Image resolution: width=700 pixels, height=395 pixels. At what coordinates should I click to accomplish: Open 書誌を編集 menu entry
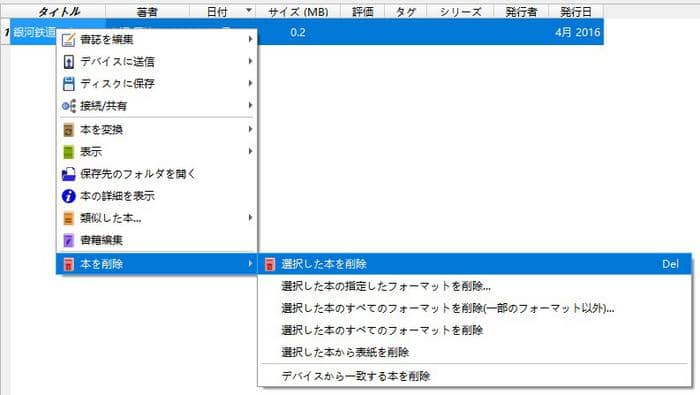pos(157,40)
